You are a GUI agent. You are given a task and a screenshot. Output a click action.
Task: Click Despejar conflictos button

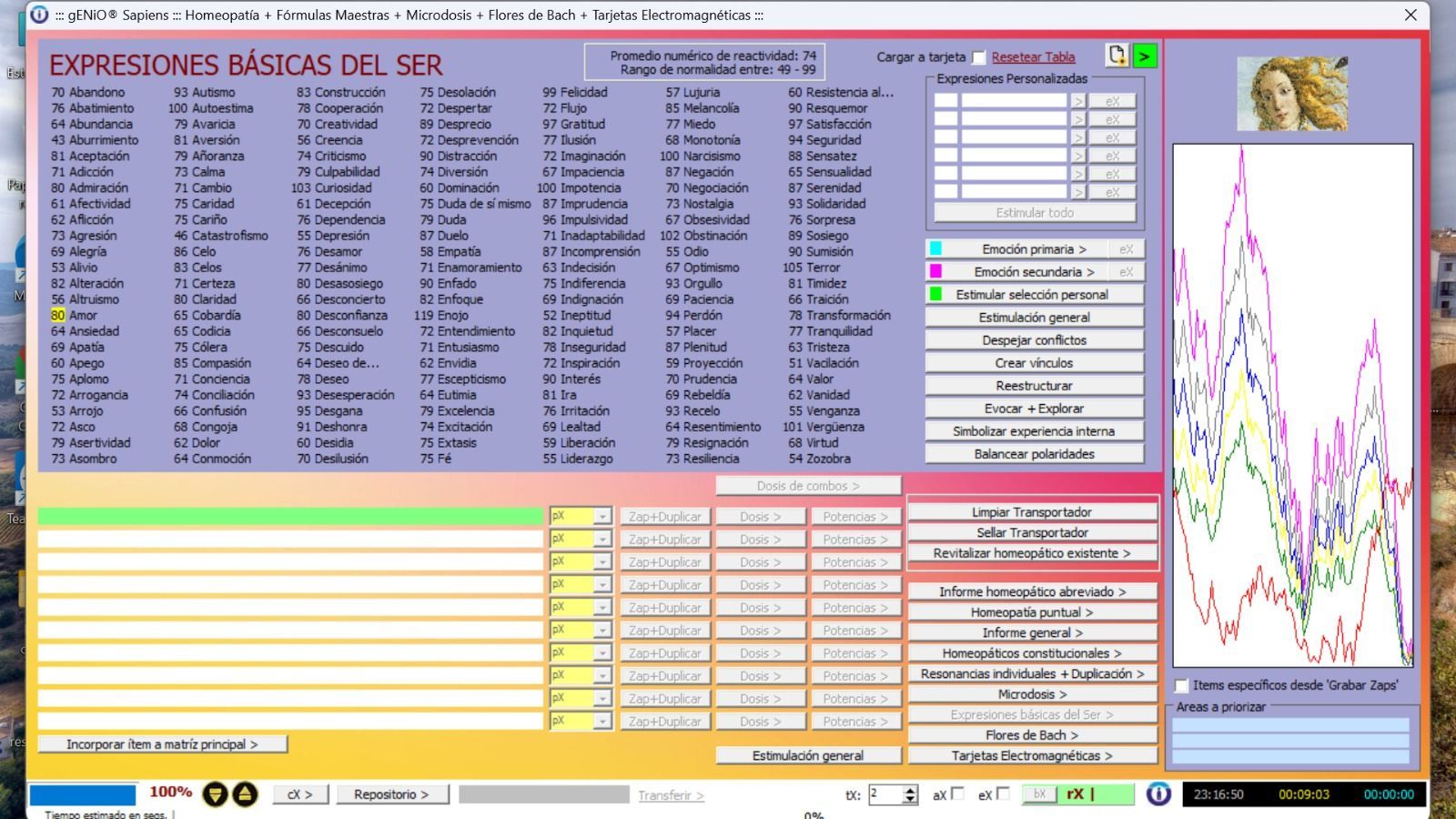(x=1034, y=340)
